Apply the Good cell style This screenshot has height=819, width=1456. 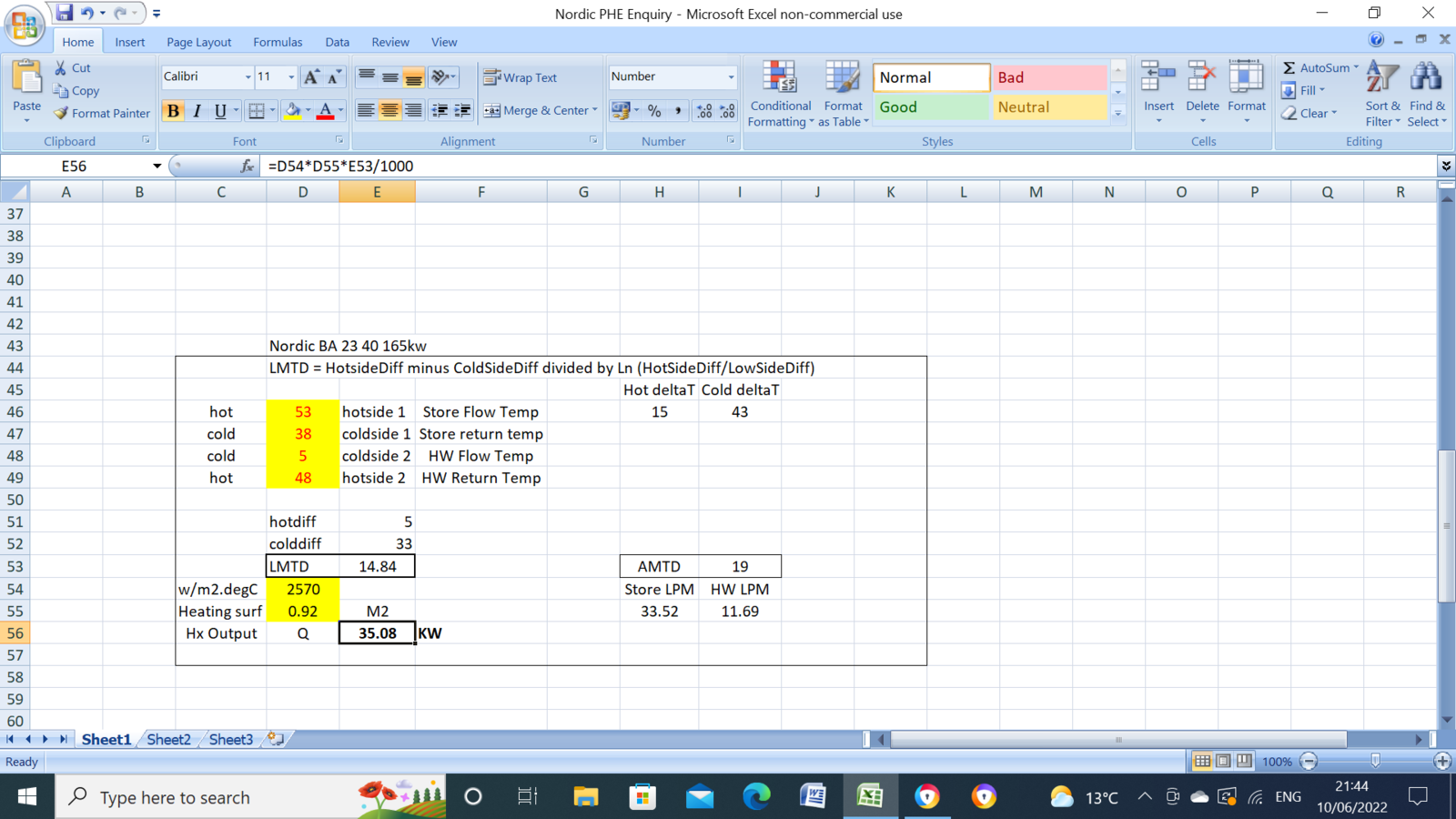(x=930, y=107)
